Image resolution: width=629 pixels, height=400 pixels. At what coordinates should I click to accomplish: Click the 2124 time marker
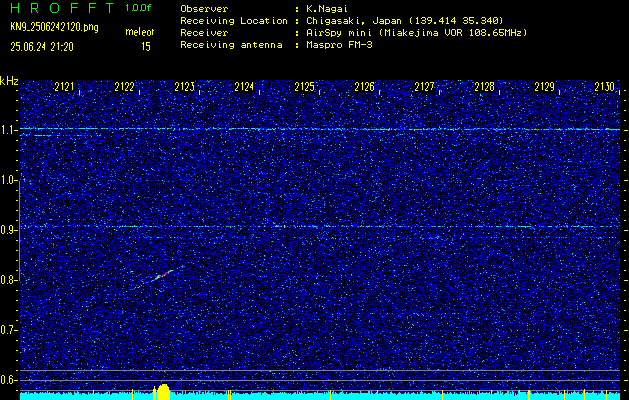click(244, 87)
